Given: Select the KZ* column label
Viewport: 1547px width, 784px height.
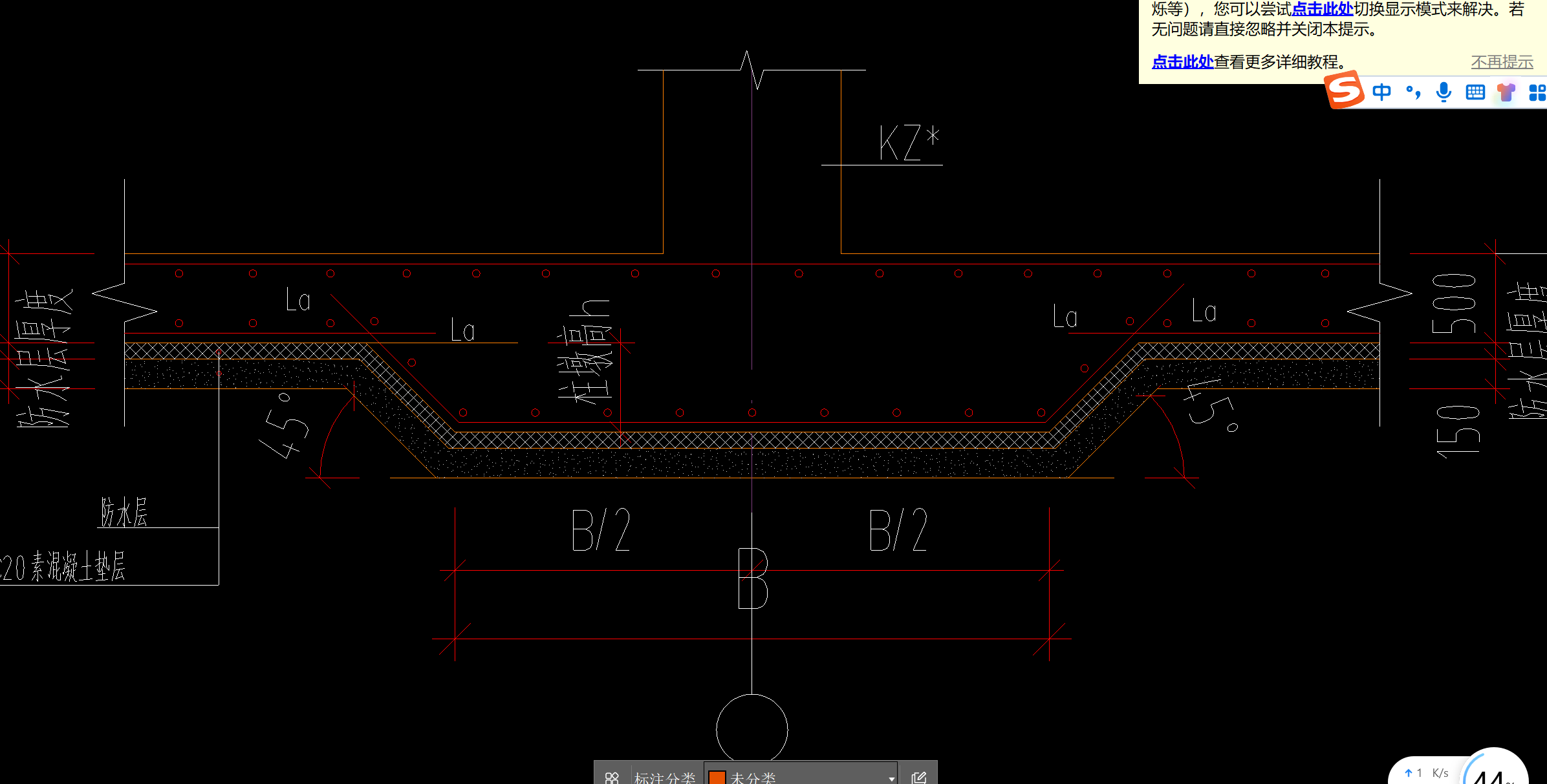Looking at the screenshot, I should tap(909, 143).
